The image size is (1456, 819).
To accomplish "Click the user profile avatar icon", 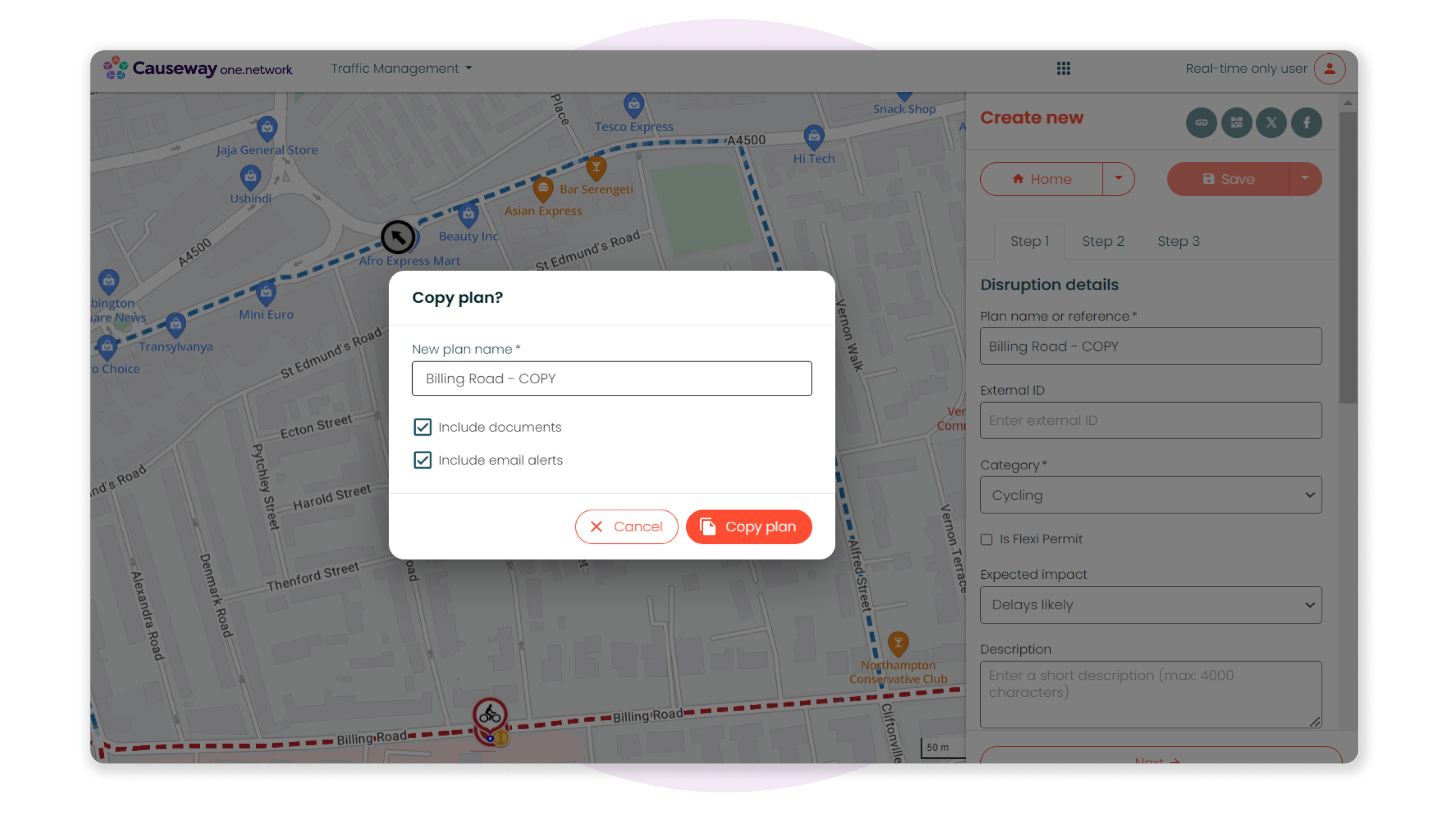I will point(1329,68).
